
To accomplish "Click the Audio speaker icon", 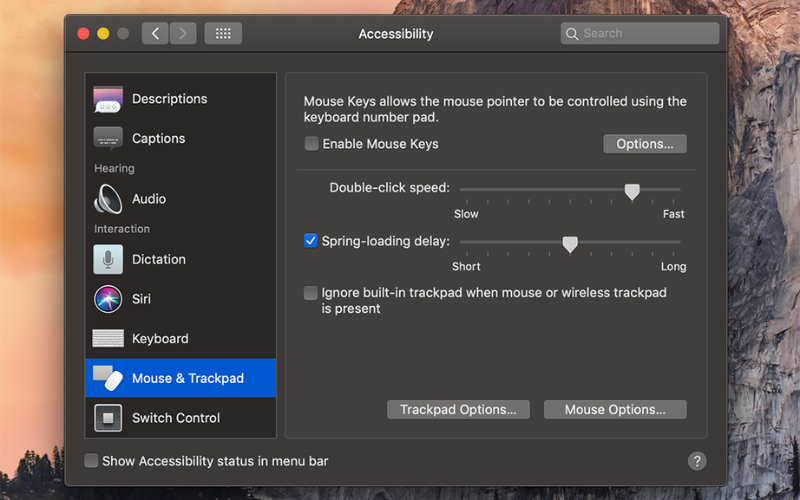I will [x=108, y=198].
